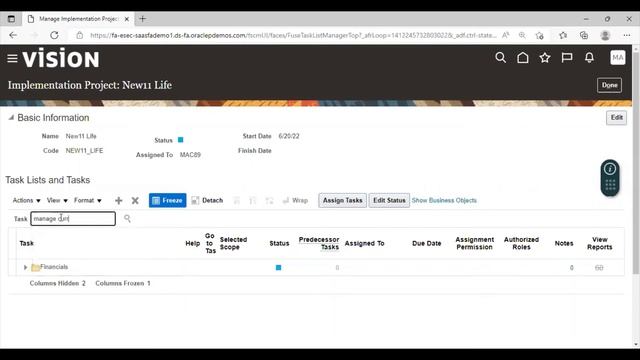This screenshot has width=640, height=360.
Task: Open browser zoom control in address bar
Action: pos(522,36)
